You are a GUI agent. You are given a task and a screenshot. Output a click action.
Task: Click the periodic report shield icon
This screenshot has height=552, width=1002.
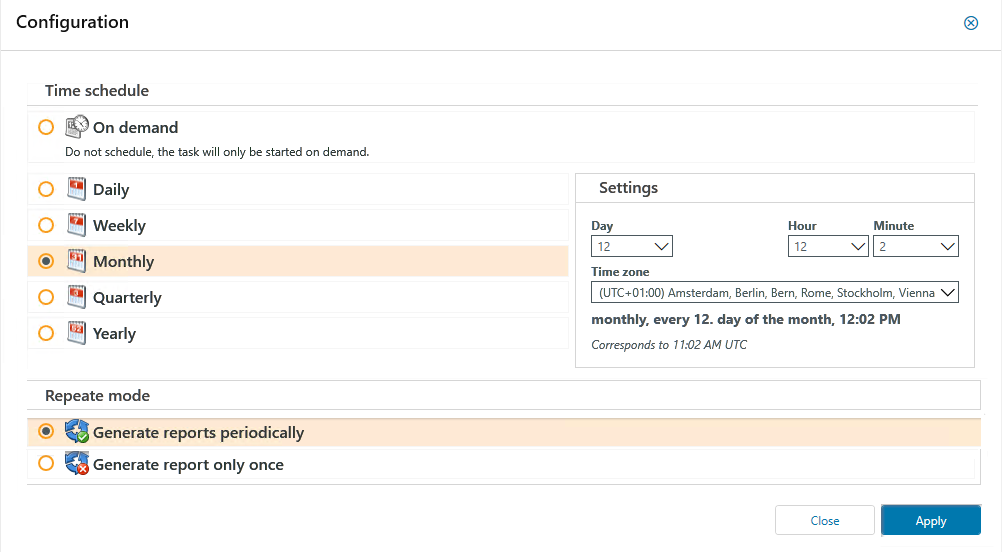click(77, 432)
